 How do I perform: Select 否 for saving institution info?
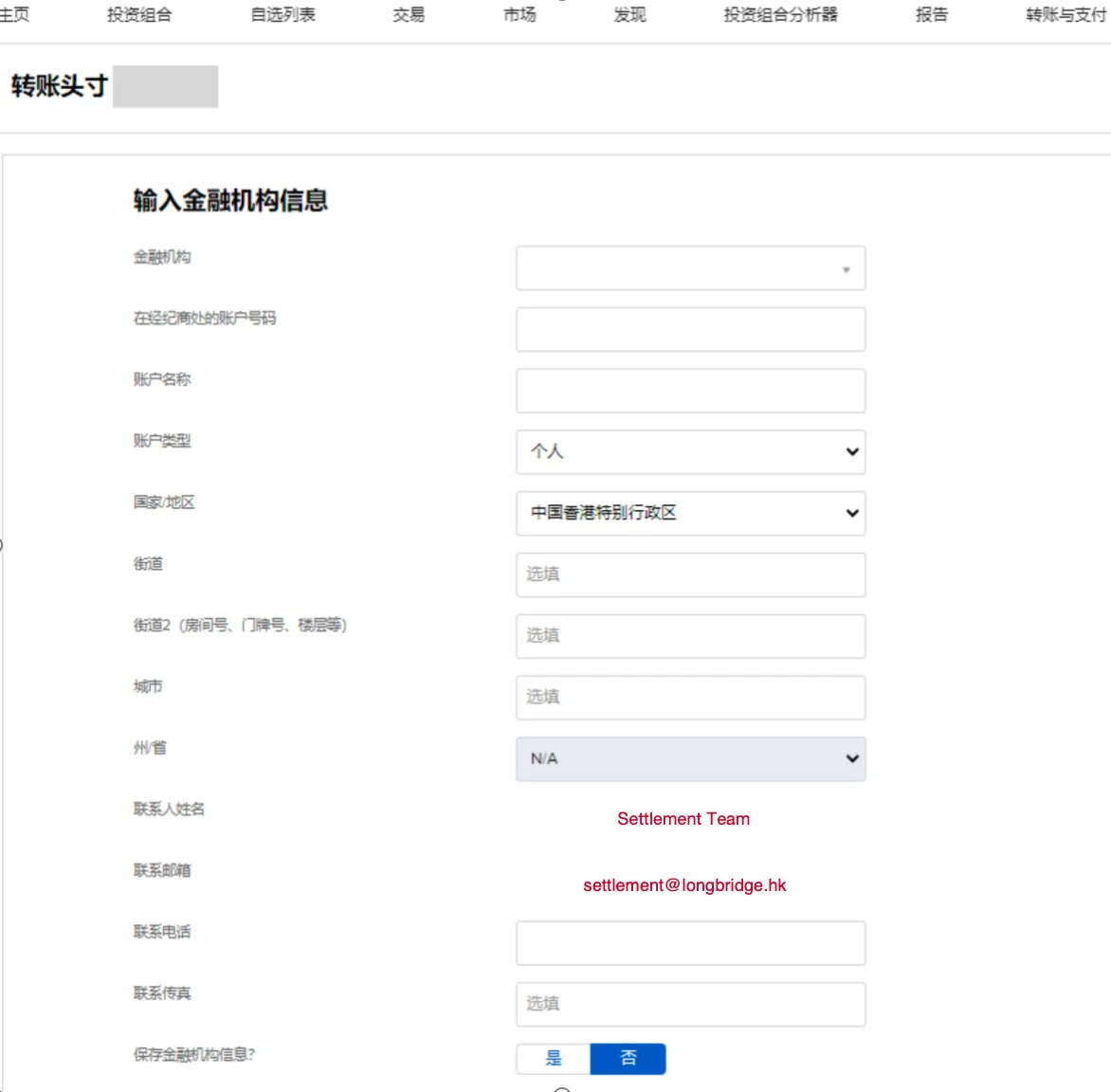pyautogui.click(x=628, y=1058)
